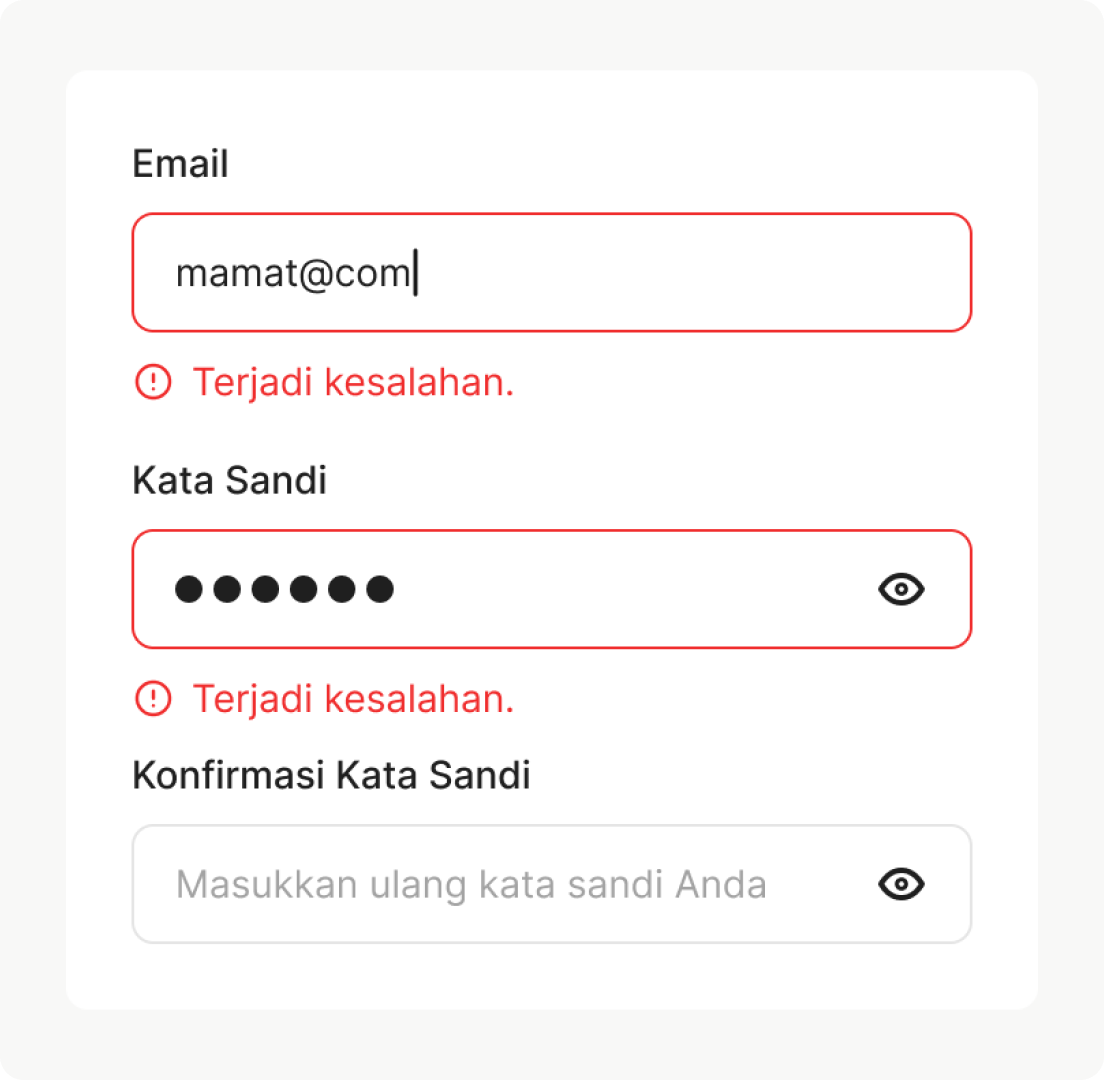Click the error icon below the Email field
1104x1080 pixels.
pyautogui.click(x=153, y=382)
